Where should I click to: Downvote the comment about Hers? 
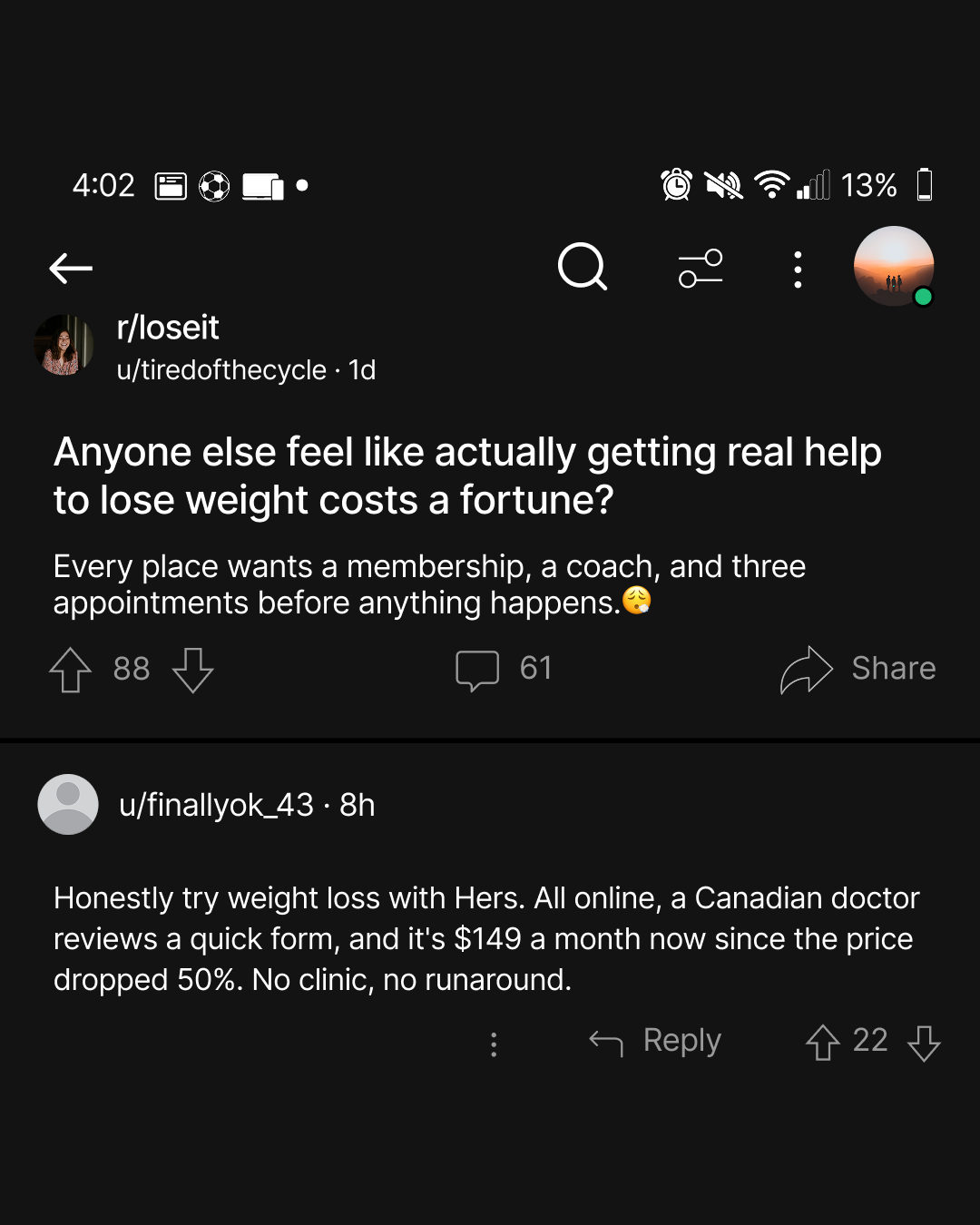pos(924,1043)
